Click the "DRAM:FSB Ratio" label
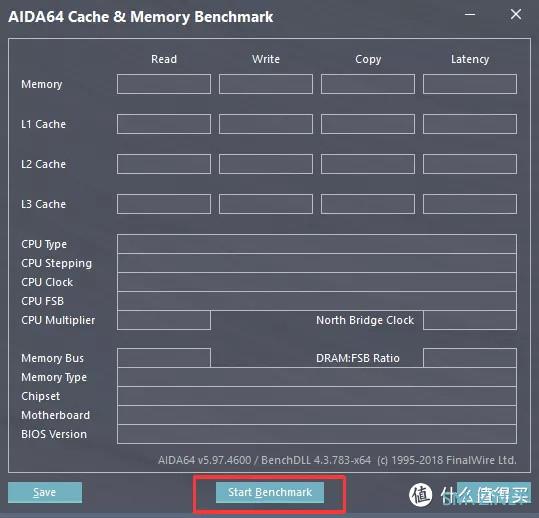 click(x=358, y=358)
